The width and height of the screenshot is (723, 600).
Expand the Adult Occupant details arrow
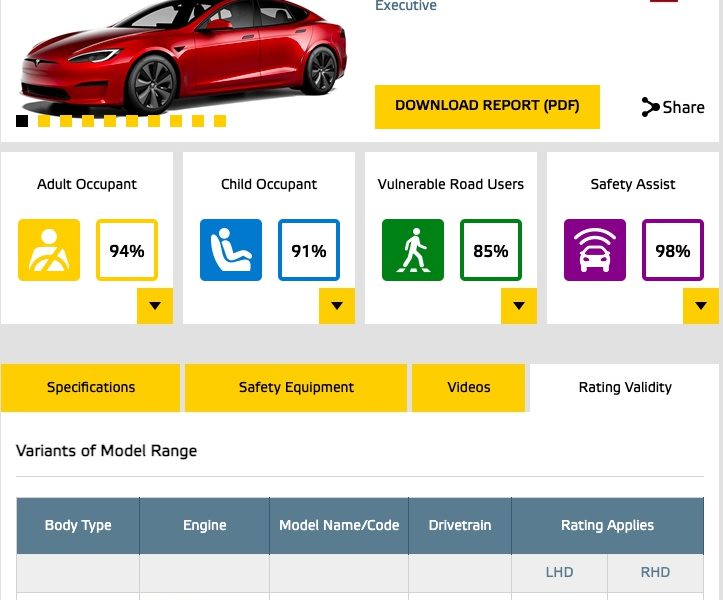(x=155, y=306)
